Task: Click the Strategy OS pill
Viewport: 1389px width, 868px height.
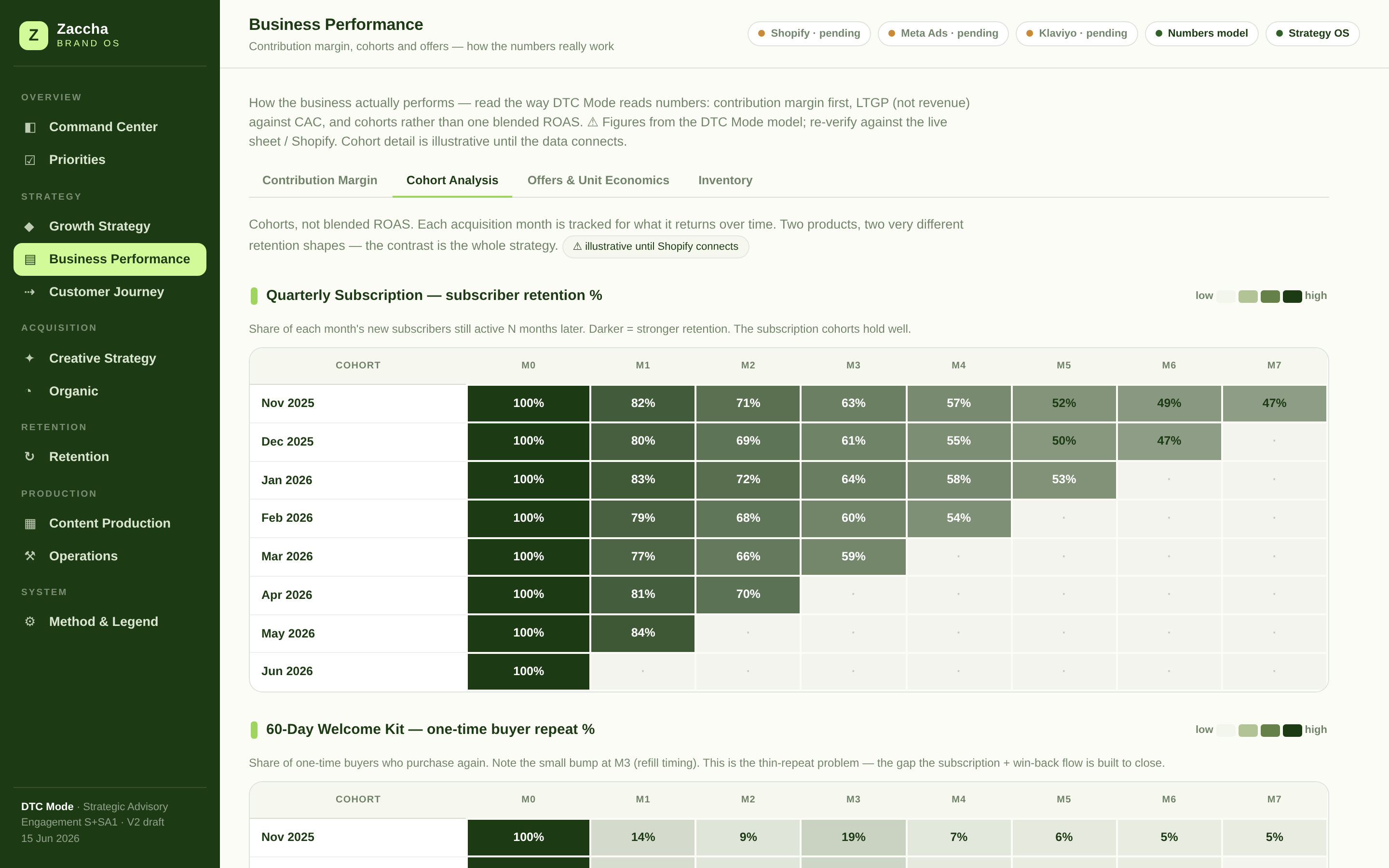Action: pos(1312,33)
